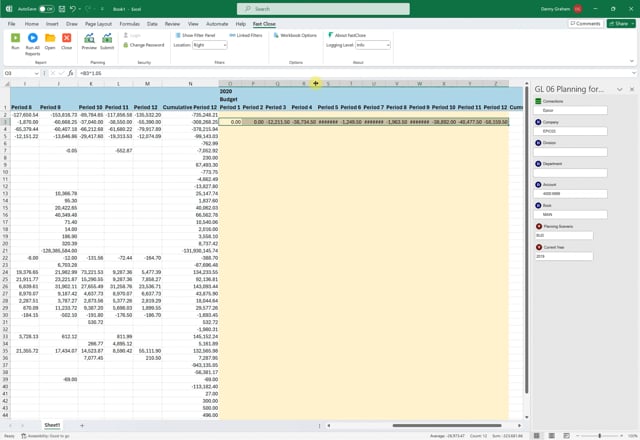This screenshot has height=440, width=640.
Task: Open a report with the Open folder icon
Action: [x=50, y=38]
